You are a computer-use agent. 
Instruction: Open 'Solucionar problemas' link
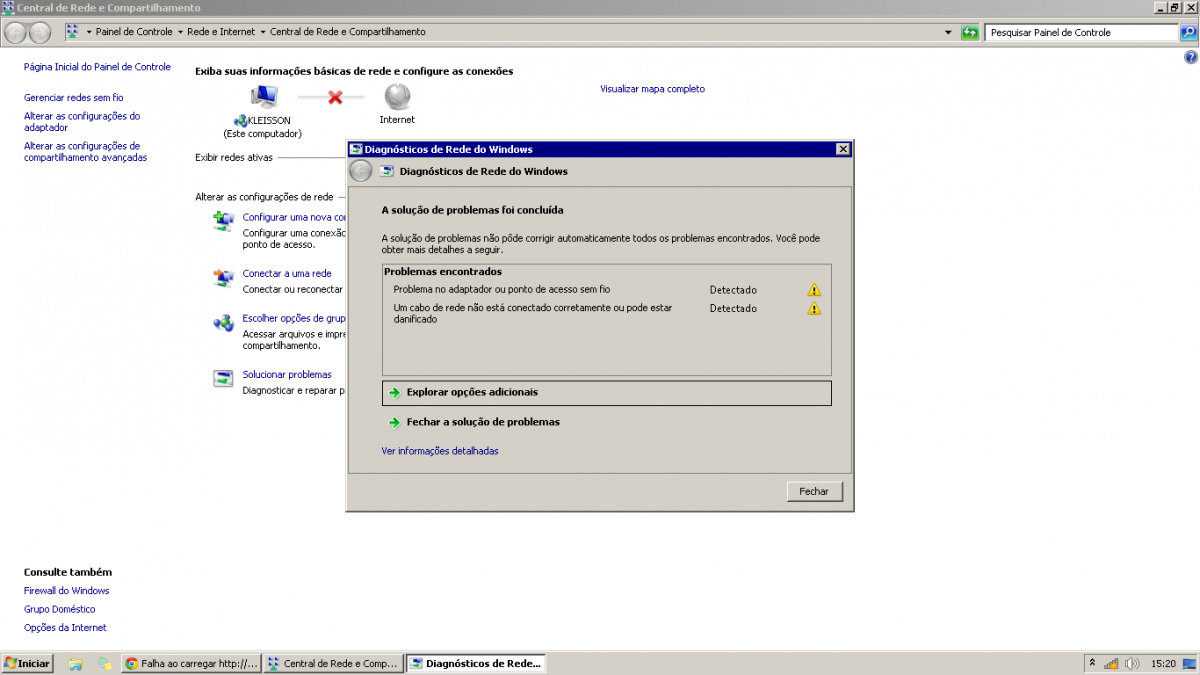287,375
